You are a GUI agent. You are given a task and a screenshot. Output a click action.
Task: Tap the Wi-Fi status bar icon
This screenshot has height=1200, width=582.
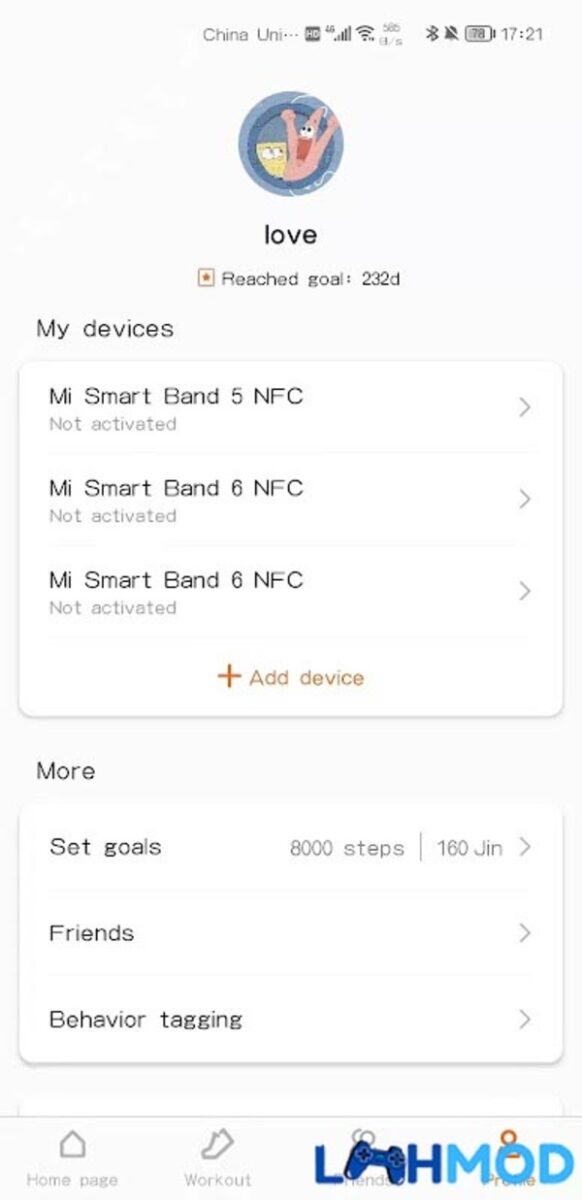click(x=366, y=34)
